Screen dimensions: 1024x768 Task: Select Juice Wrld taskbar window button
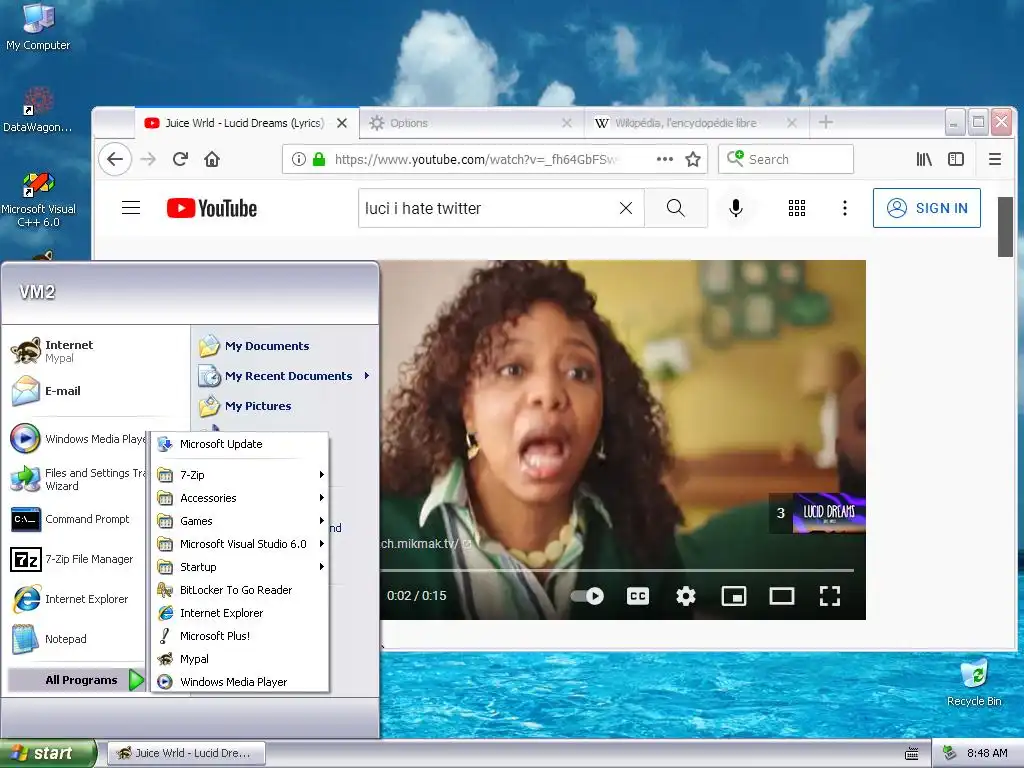(186, 753)
